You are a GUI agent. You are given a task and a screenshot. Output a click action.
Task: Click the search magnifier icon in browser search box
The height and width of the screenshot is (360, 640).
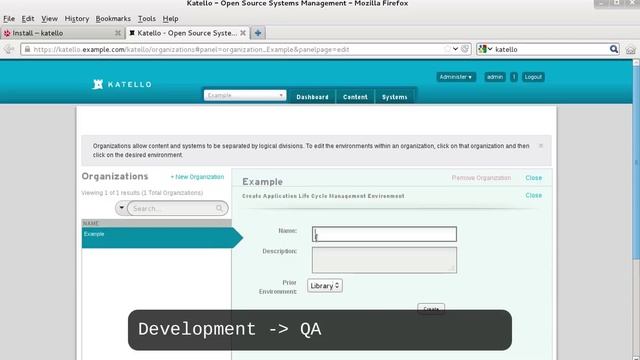[614, 49]
